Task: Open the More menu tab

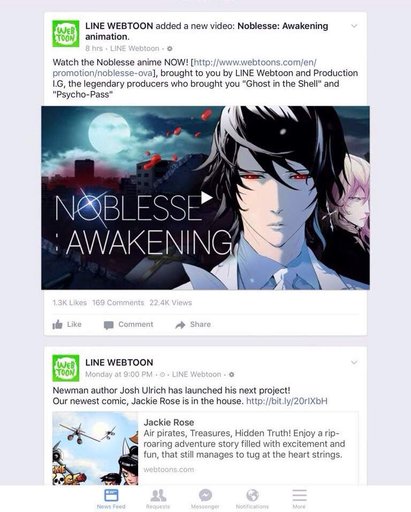Action: coord(299,499)
